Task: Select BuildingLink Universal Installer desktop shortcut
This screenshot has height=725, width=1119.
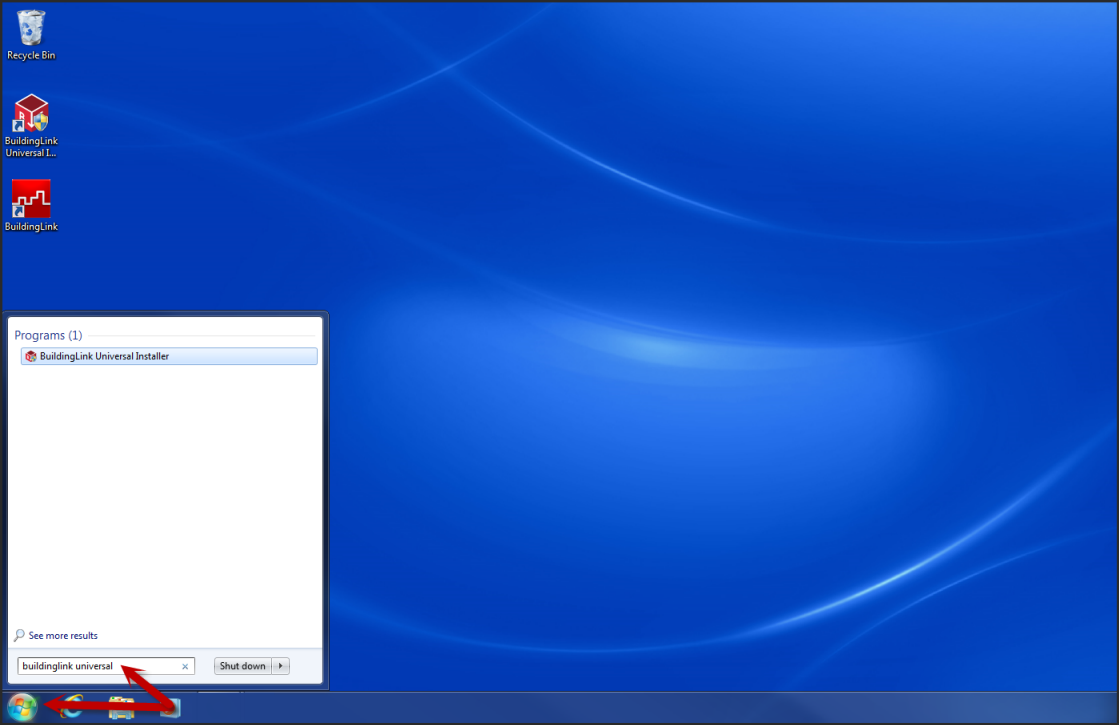Action: point(31,126)
